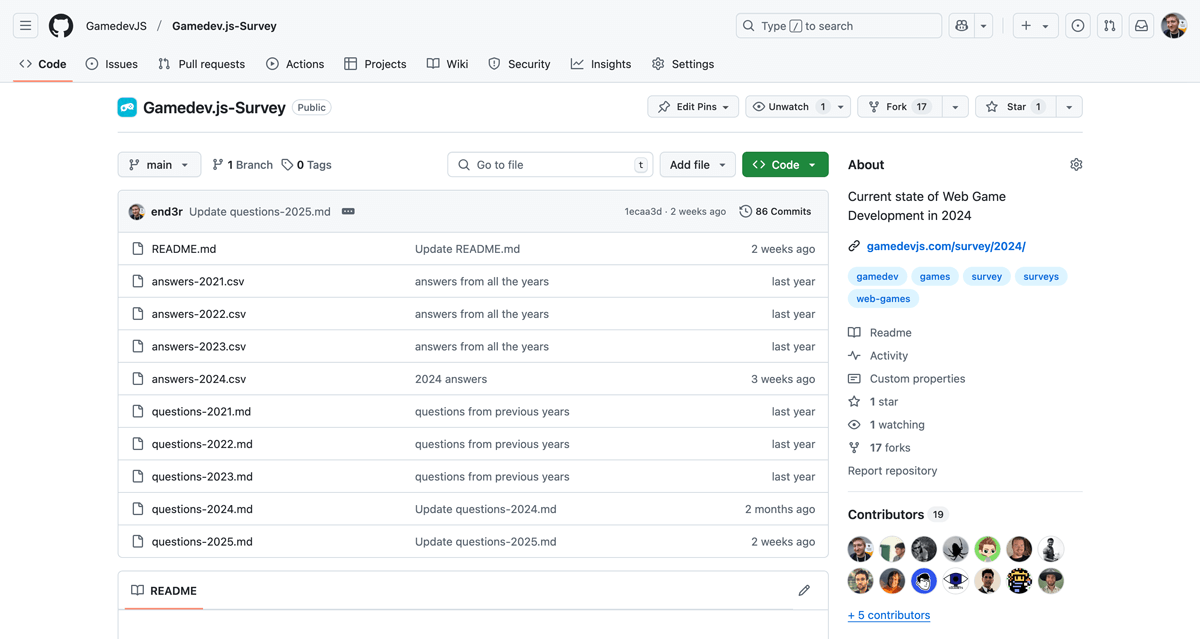Open the Custom properties link
Viewport: 1200px width, 639px height.
(906, 379)
